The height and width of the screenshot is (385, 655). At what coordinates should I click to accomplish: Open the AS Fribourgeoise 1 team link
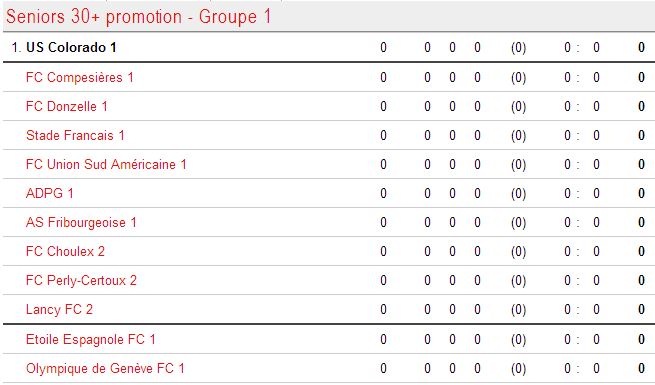[81, 223]
